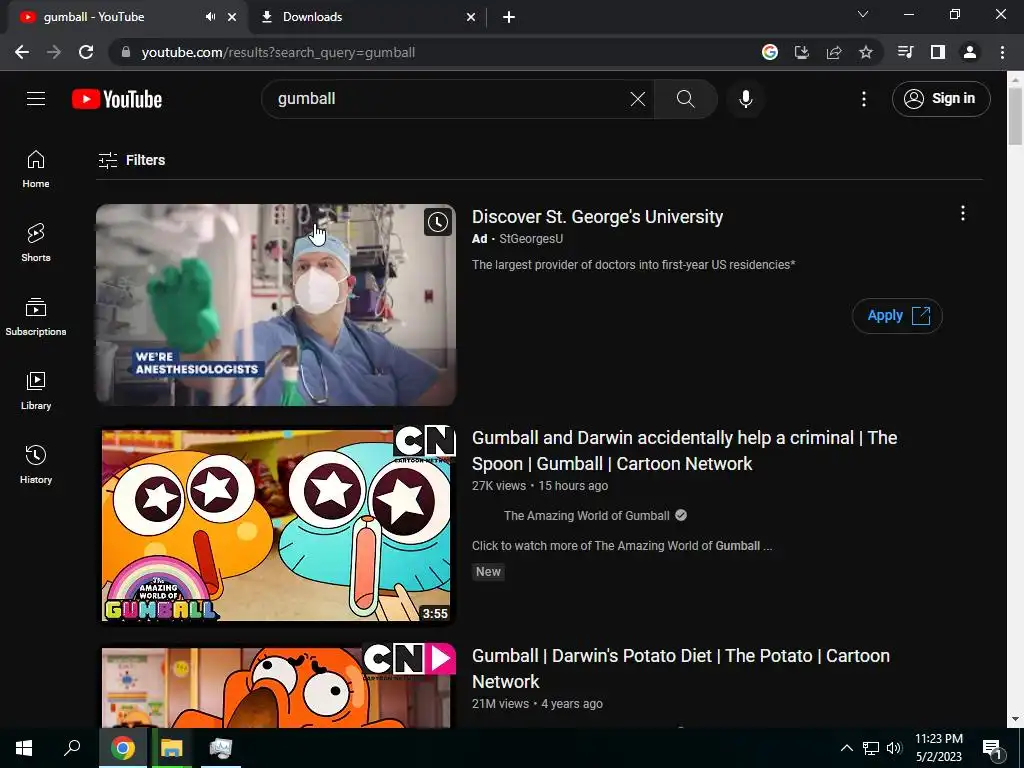1024x768 pixels.
Task: Click the magnifier search button
Action: tap(686, 99)
